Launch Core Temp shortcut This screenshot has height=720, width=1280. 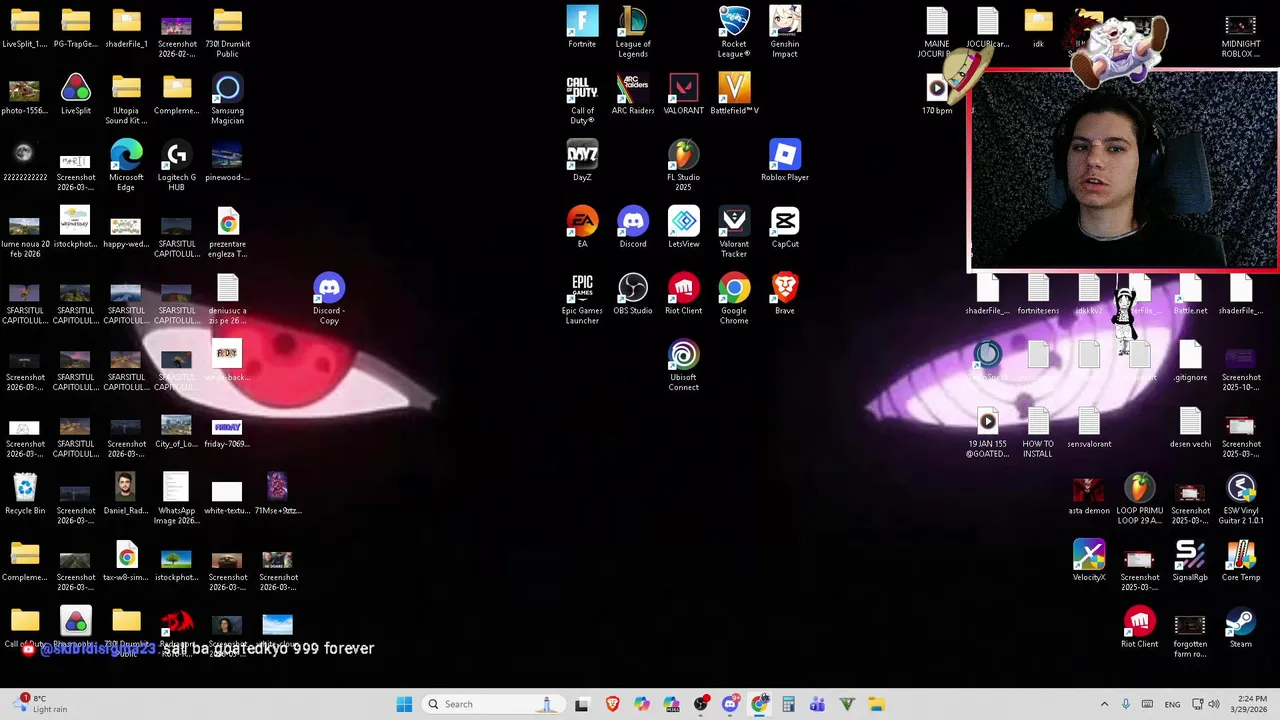[x=1241, y=561]
